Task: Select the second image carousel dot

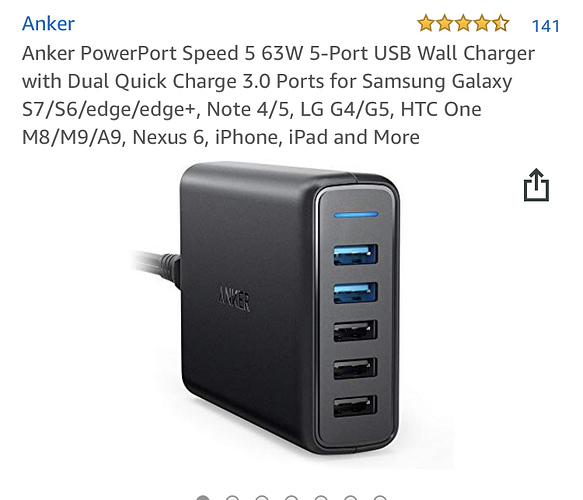Action: tap(232, 498)
